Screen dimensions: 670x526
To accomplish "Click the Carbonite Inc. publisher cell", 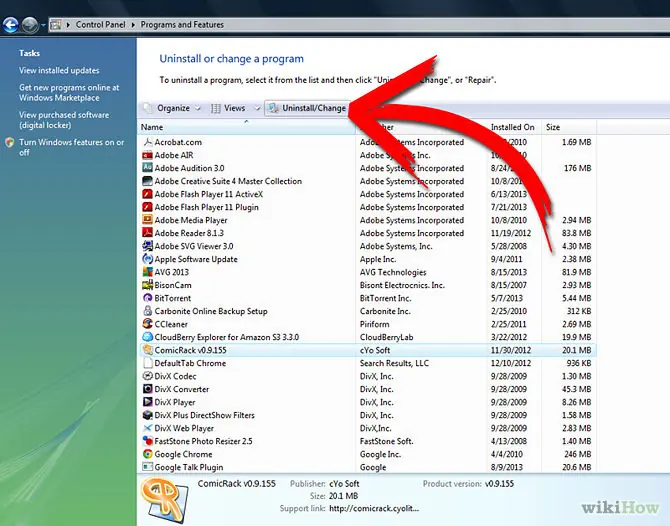I will [385, 311].
